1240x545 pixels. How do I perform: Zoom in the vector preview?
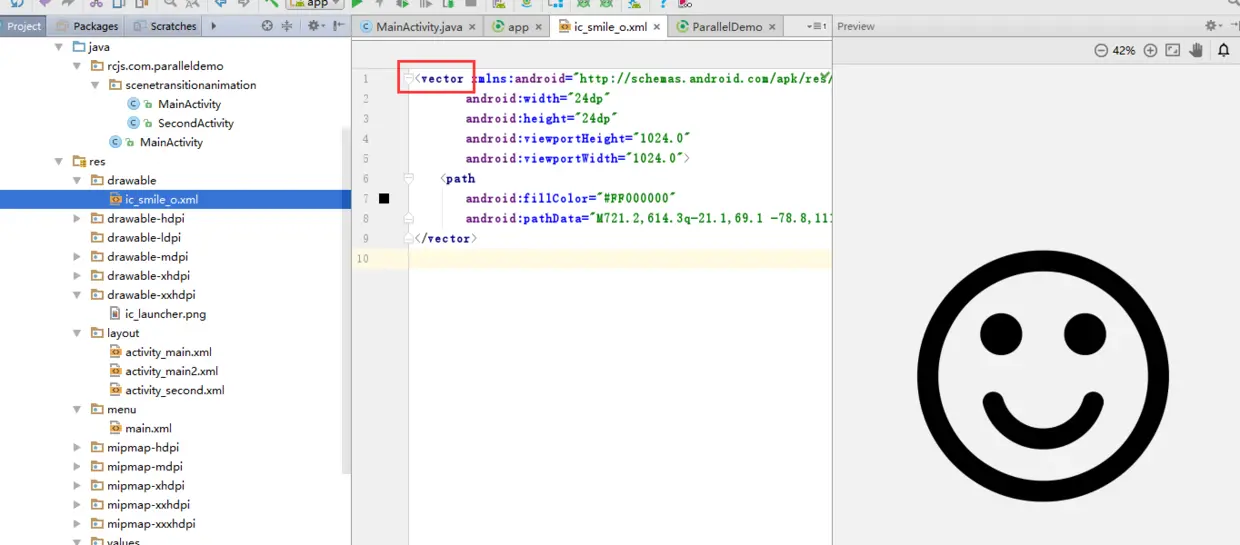[x=1150, y=50]
